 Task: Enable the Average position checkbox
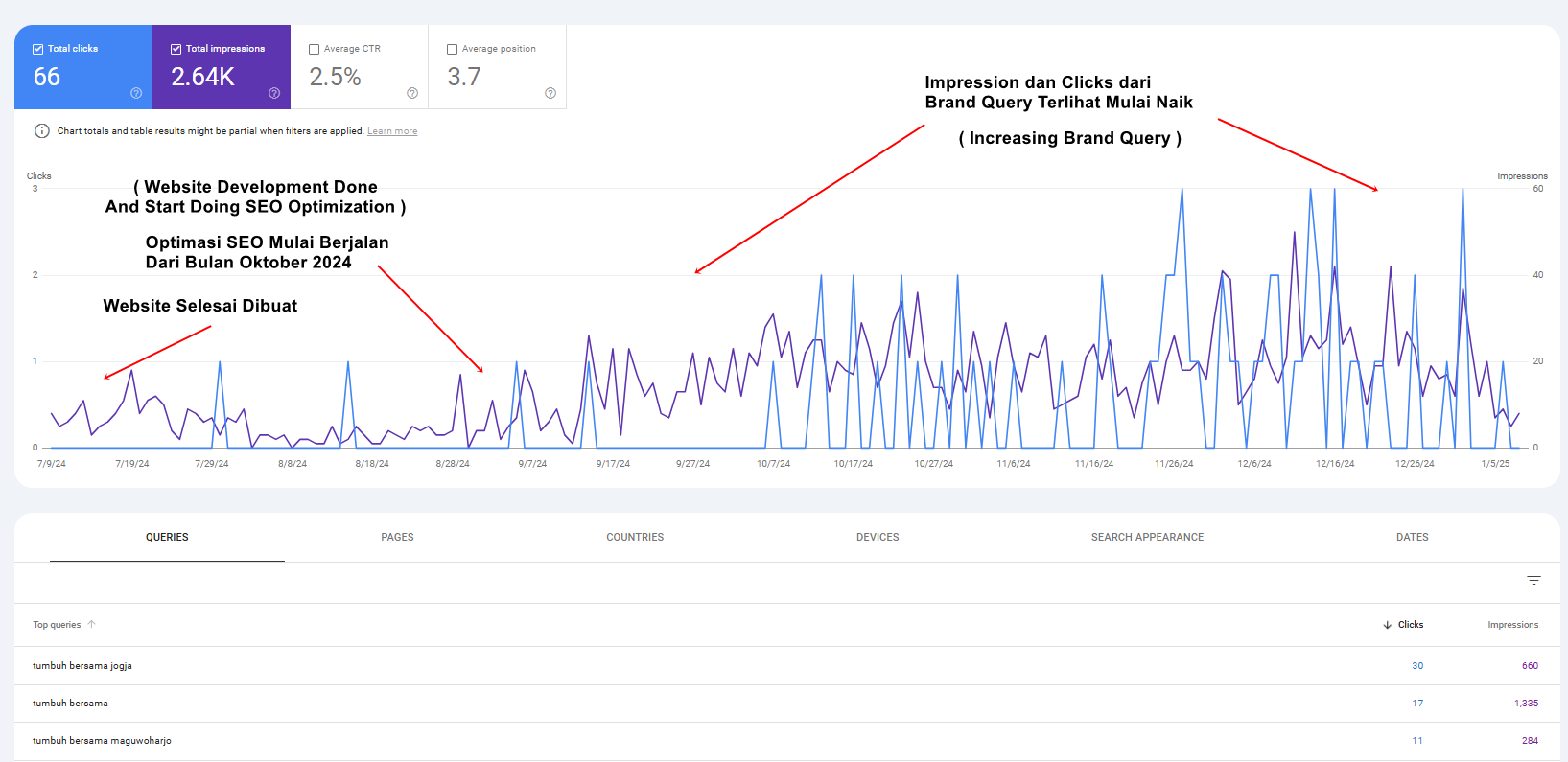coord(453,49)
